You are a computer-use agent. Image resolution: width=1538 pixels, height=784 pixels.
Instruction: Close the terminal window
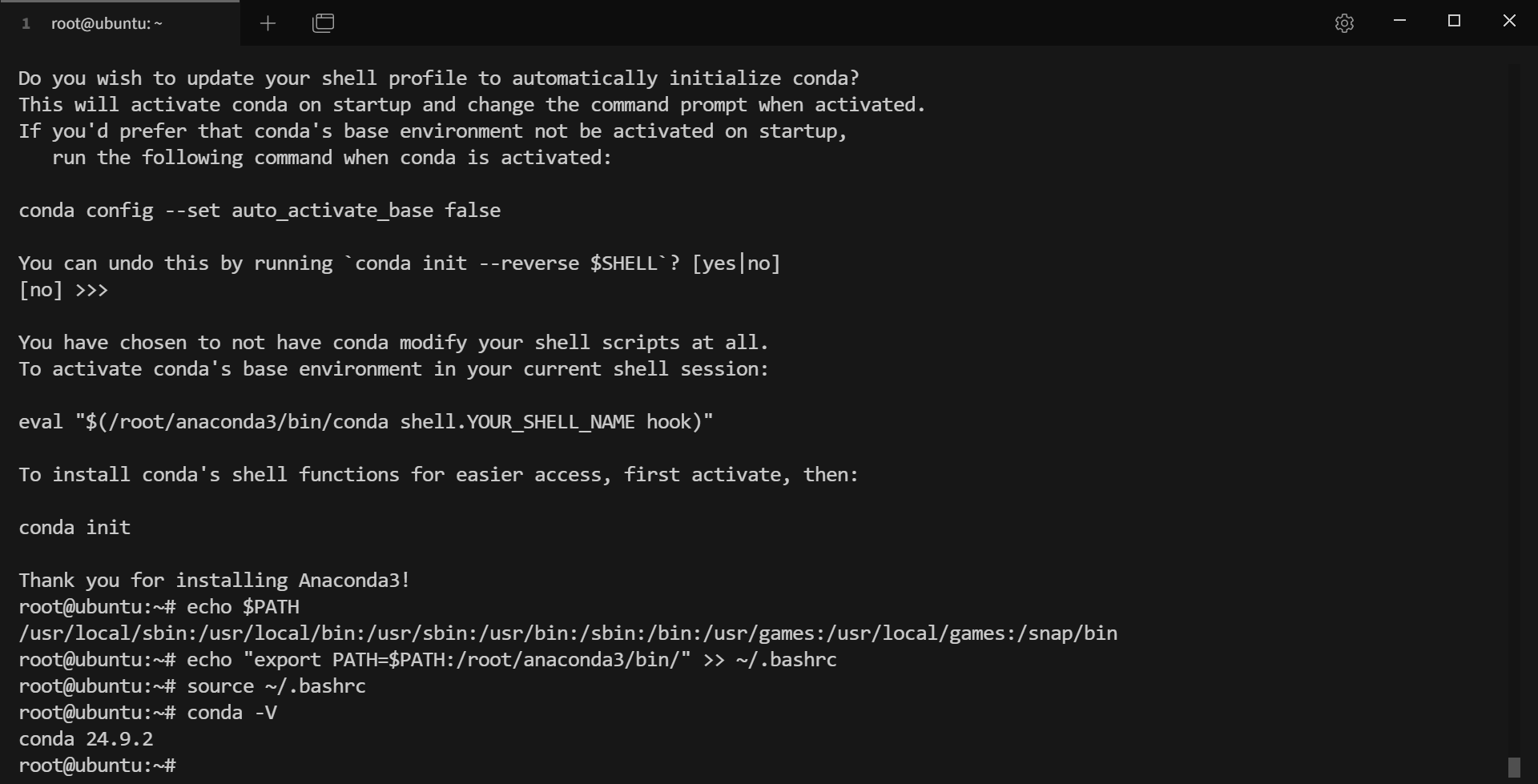point(1509,21)
